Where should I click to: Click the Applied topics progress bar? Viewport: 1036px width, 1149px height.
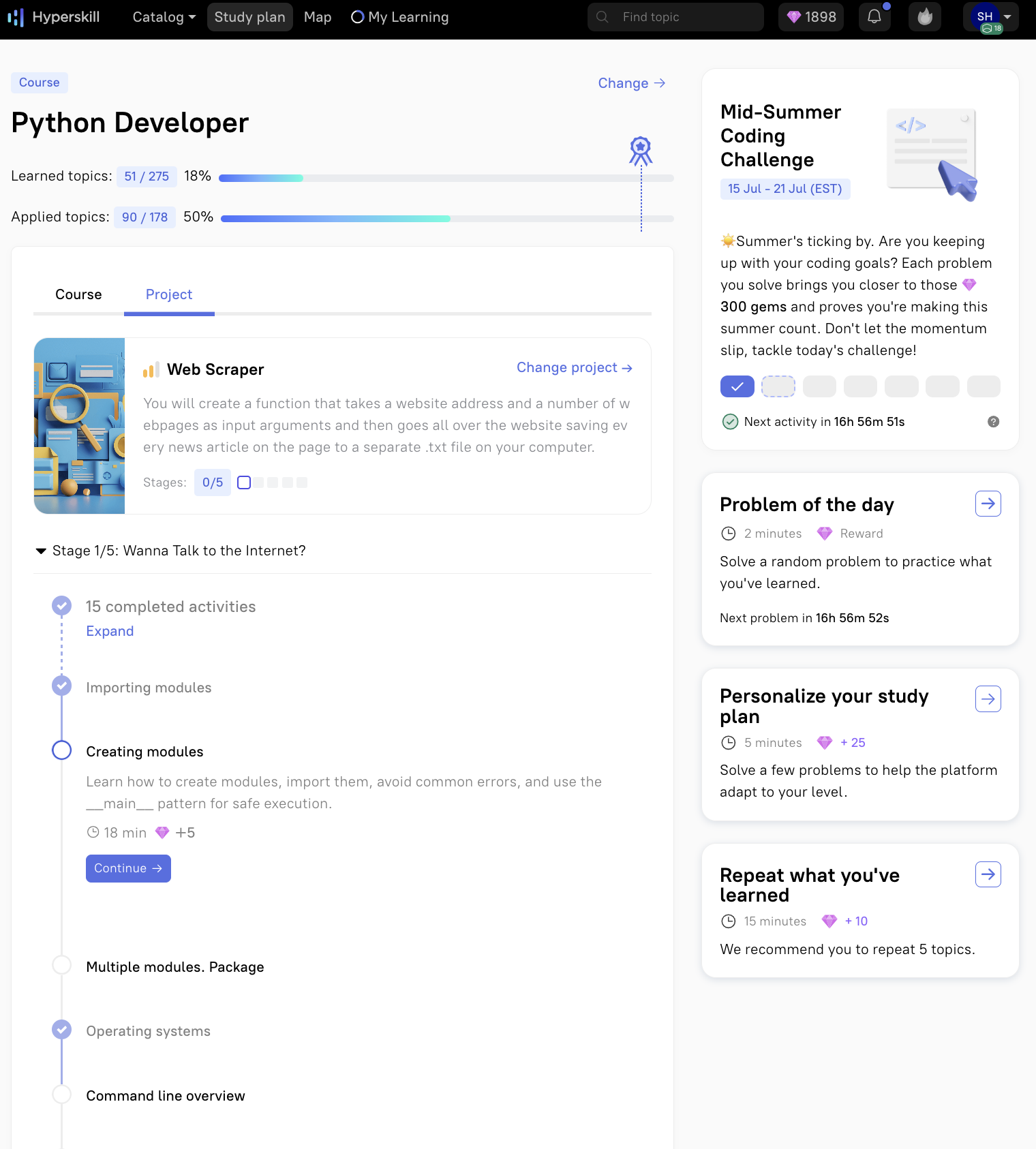point(446,219)
